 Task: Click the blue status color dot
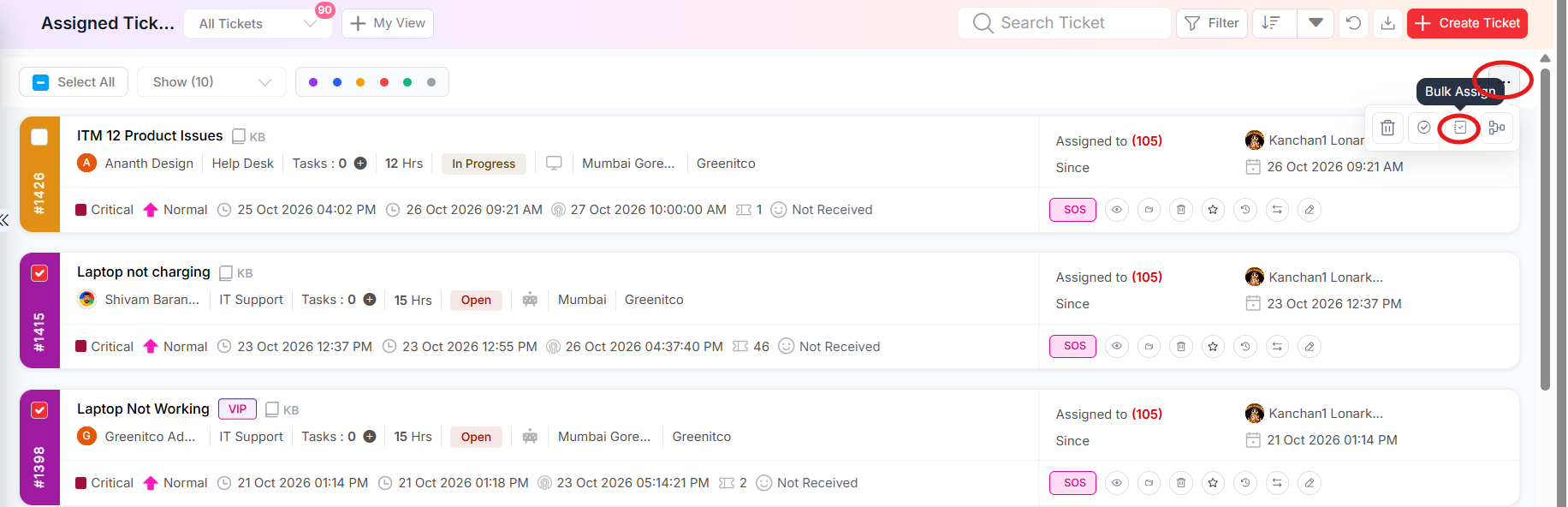pos(337,82)
